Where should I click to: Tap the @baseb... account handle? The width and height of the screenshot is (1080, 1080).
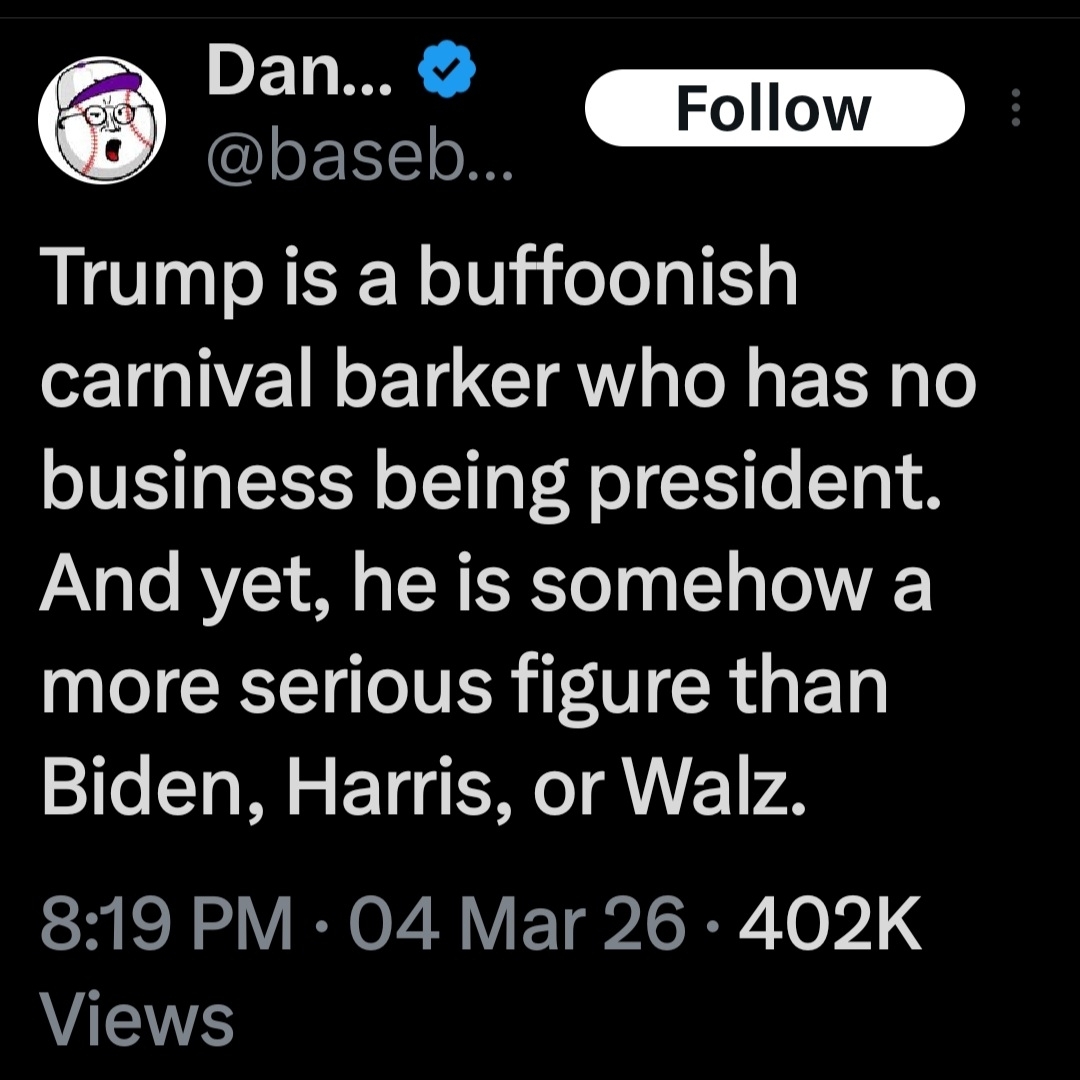tap(358, 153)
